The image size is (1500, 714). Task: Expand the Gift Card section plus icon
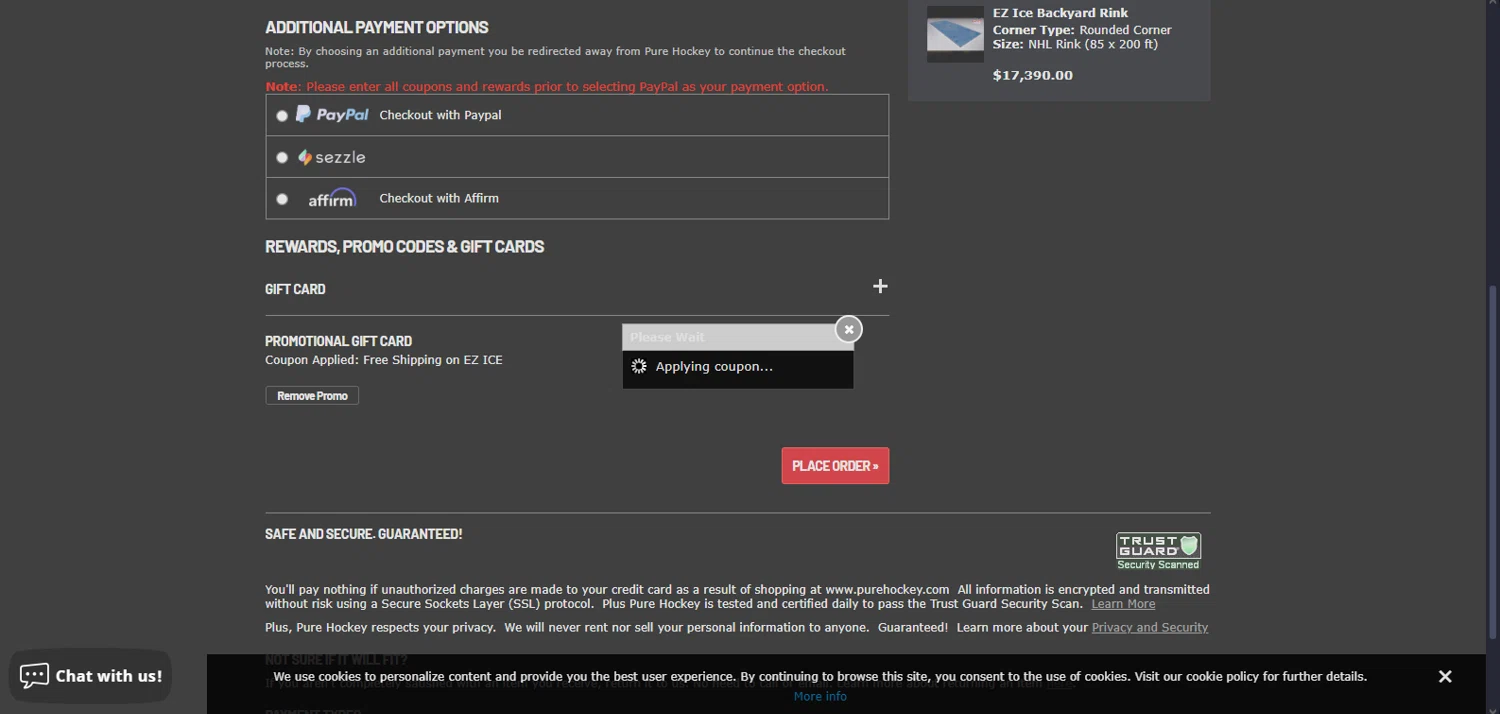click(880, 286)
